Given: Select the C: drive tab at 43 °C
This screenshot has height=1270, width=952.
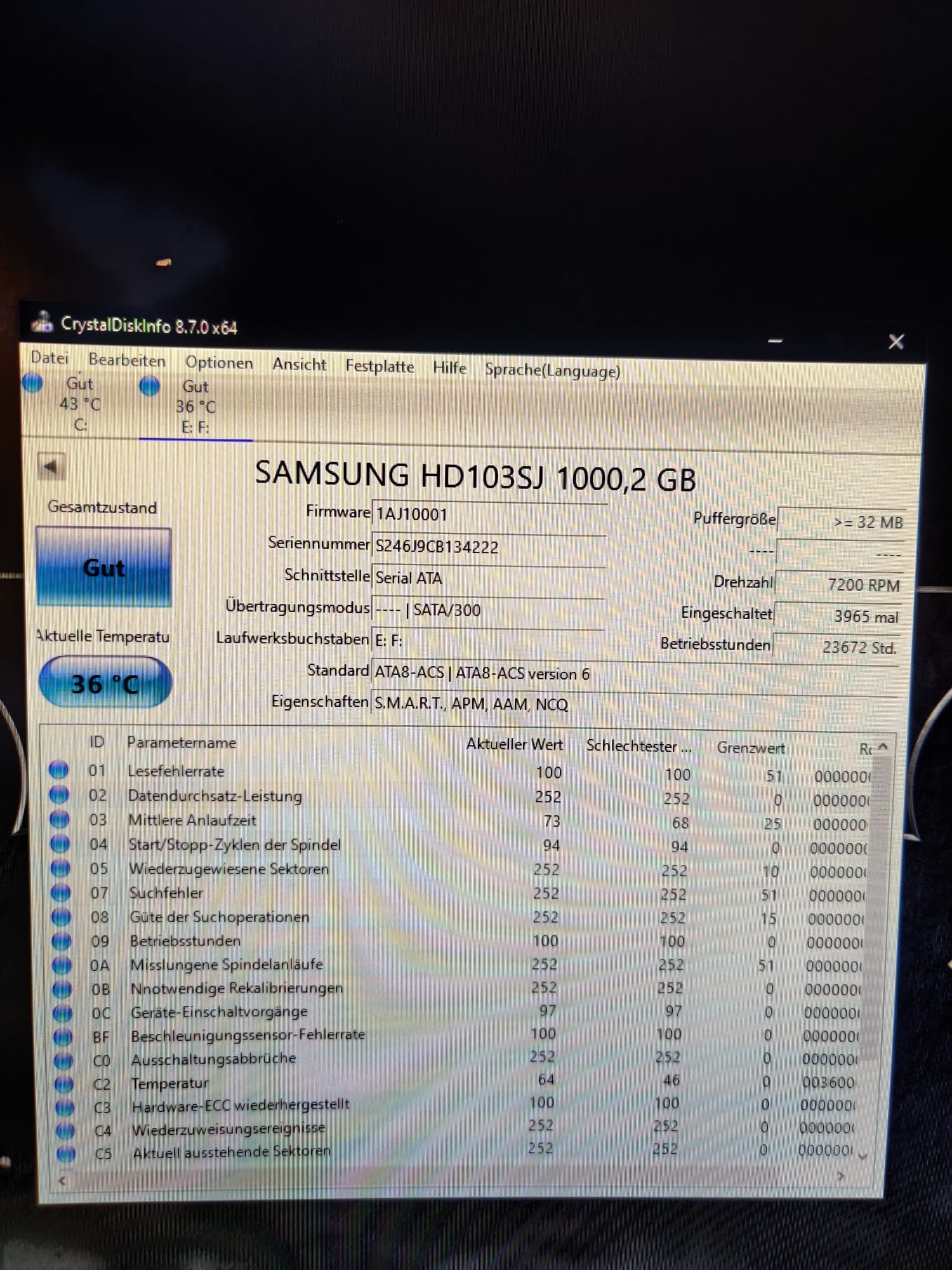Looking at the screenshot, I should 79,404.
